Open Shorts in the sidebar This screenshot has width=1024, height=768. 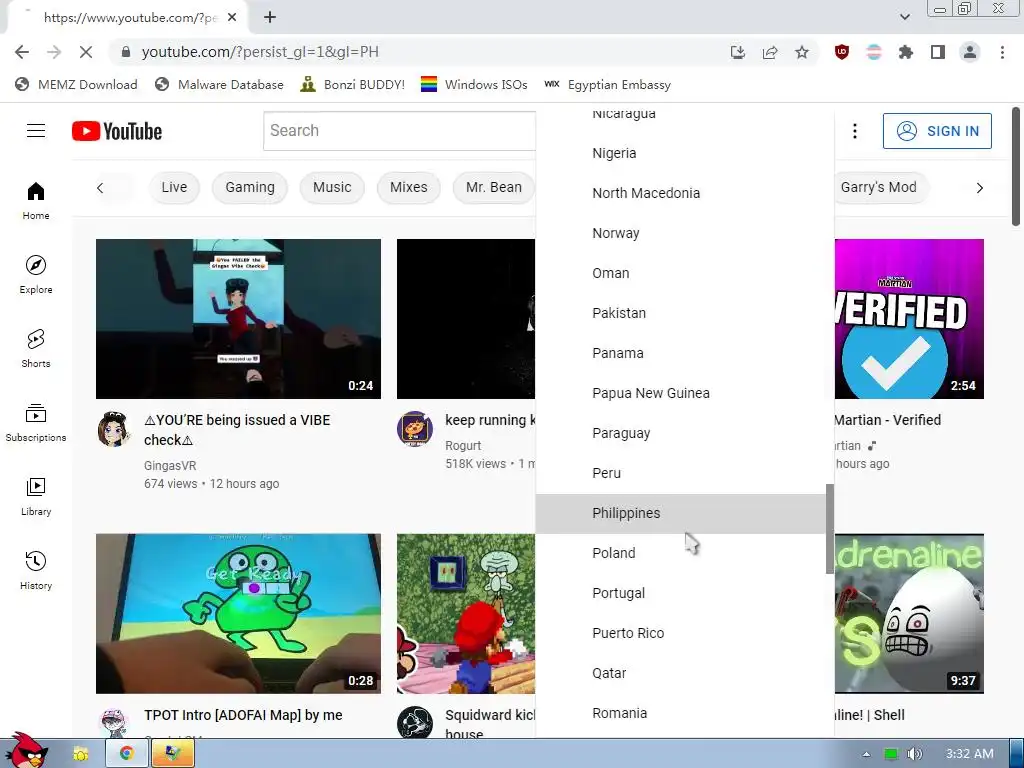36,349
